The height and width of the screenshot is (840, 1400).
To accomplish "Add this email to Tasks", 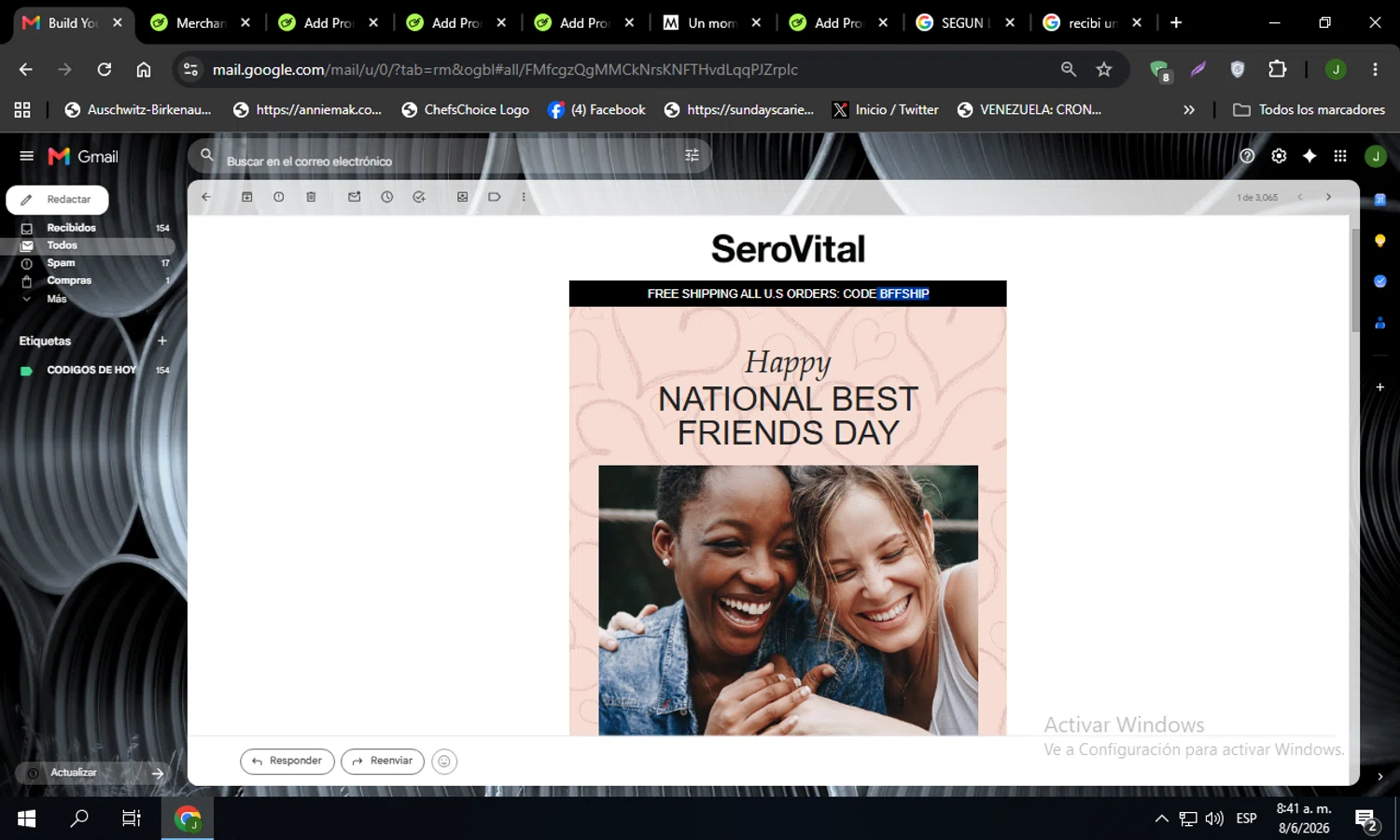I will pyautogui.click(x=419, y=197).
